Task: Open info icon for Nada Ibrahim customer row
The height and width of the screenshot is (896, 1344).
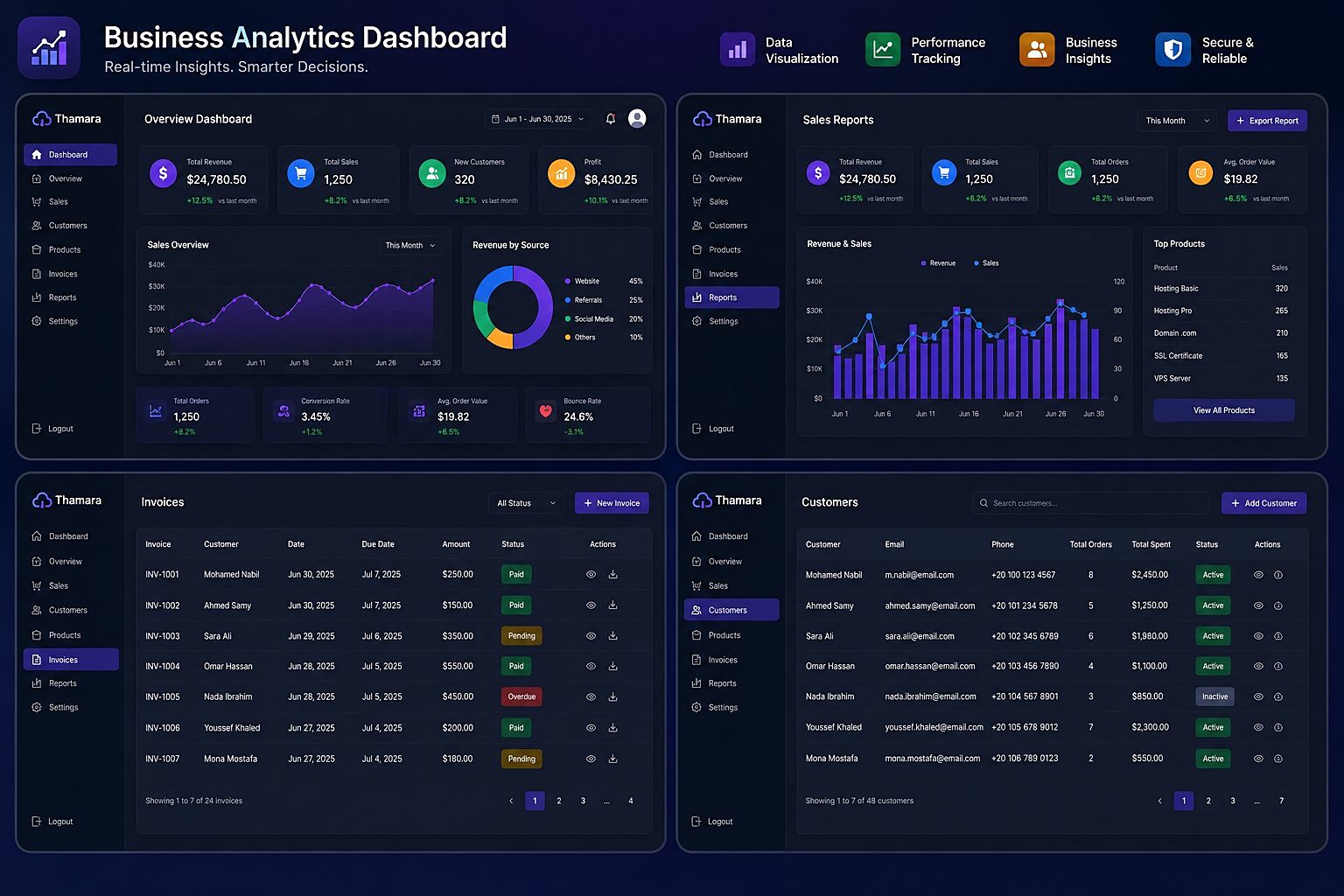Action: click(1278, 697)
